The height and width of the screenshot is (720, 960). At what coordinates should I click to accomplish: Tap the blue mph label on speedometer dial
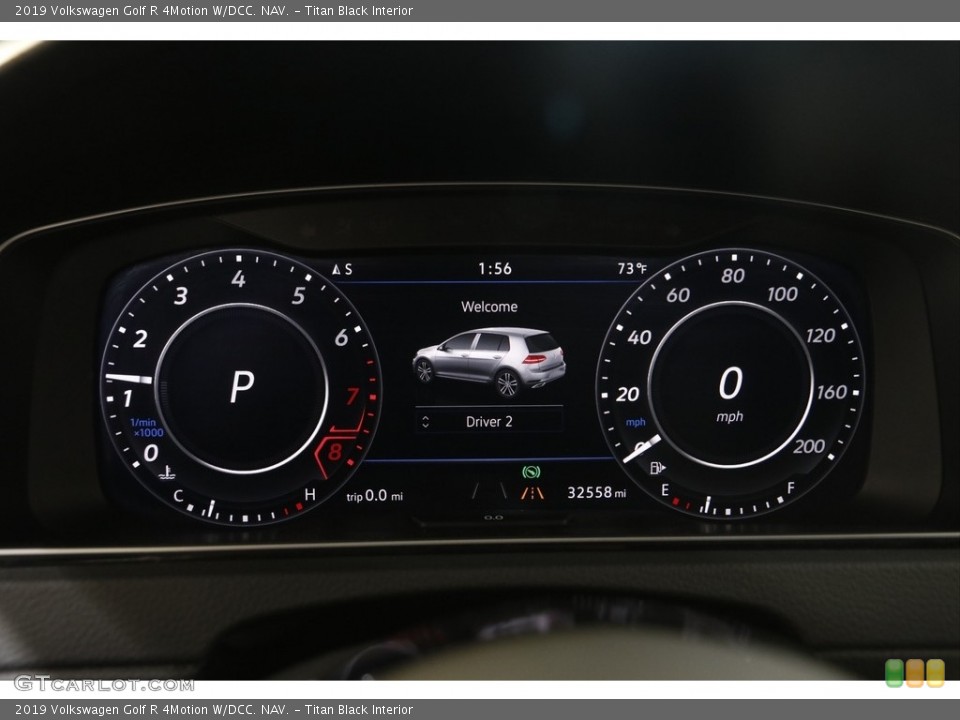[636, 422]
